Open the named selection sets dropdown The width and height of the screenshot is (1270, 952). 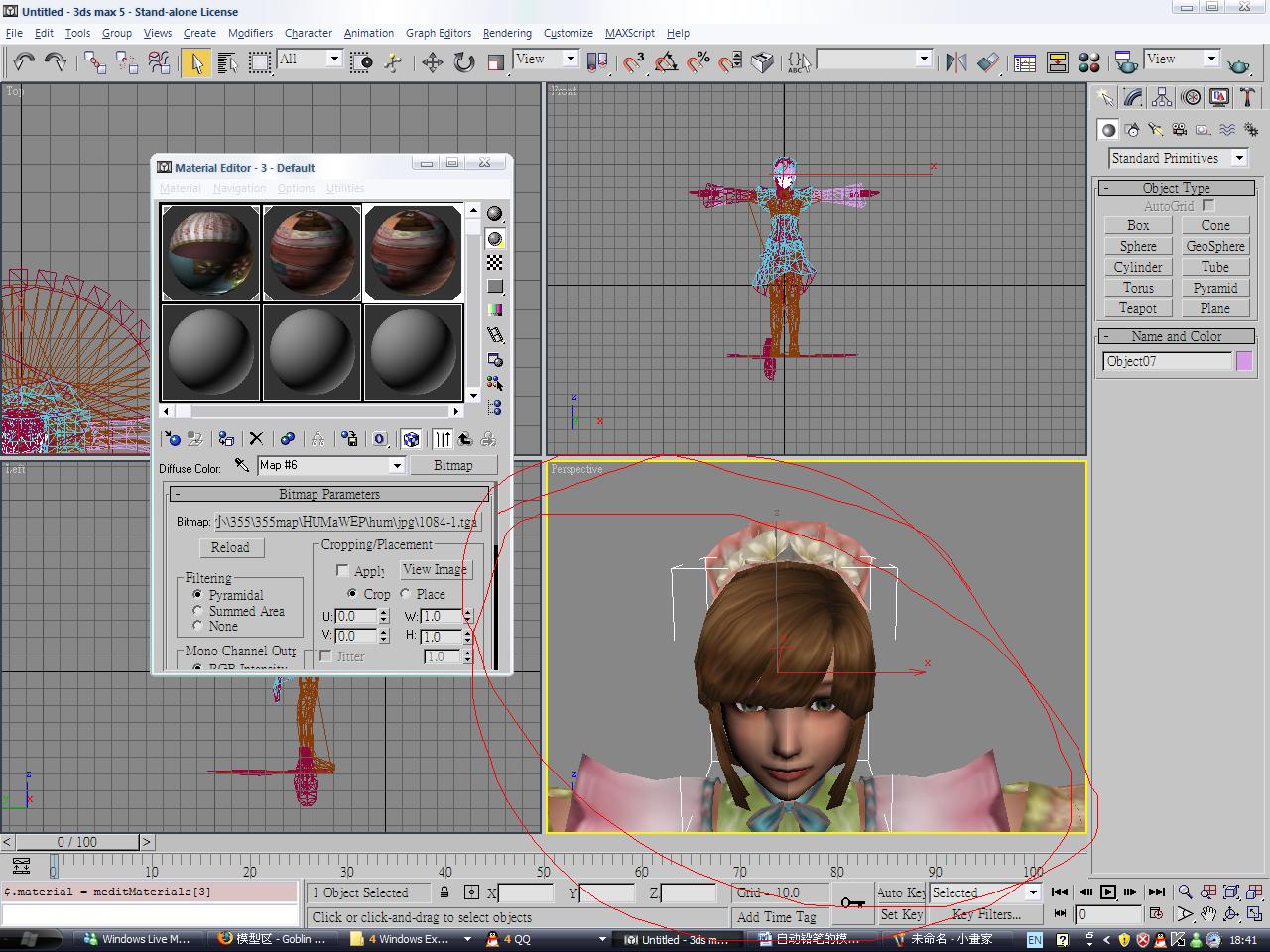click(x=924, y=59)
